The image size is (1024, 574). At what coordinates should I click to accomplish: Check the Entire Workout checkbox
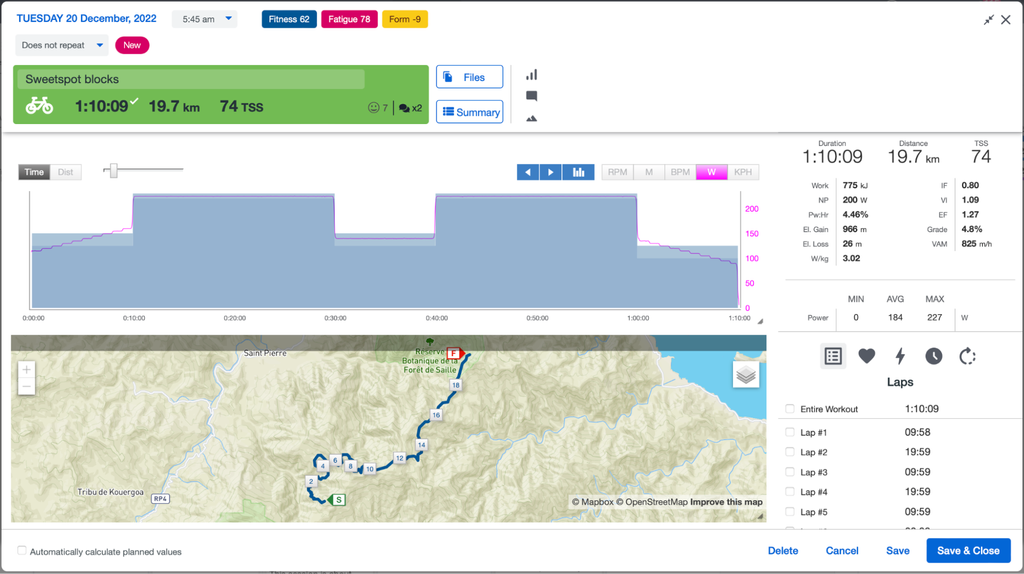point(790,409)
